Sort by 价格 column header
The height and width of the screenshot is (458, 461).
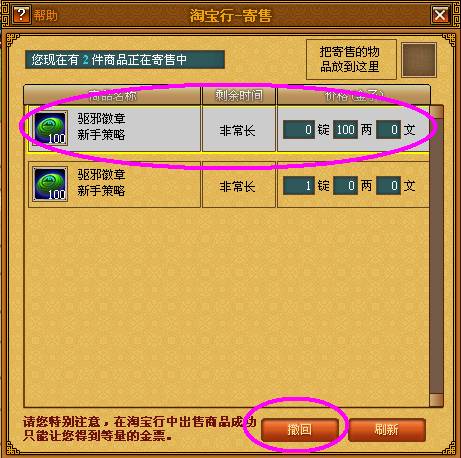[x=353, y=96]
